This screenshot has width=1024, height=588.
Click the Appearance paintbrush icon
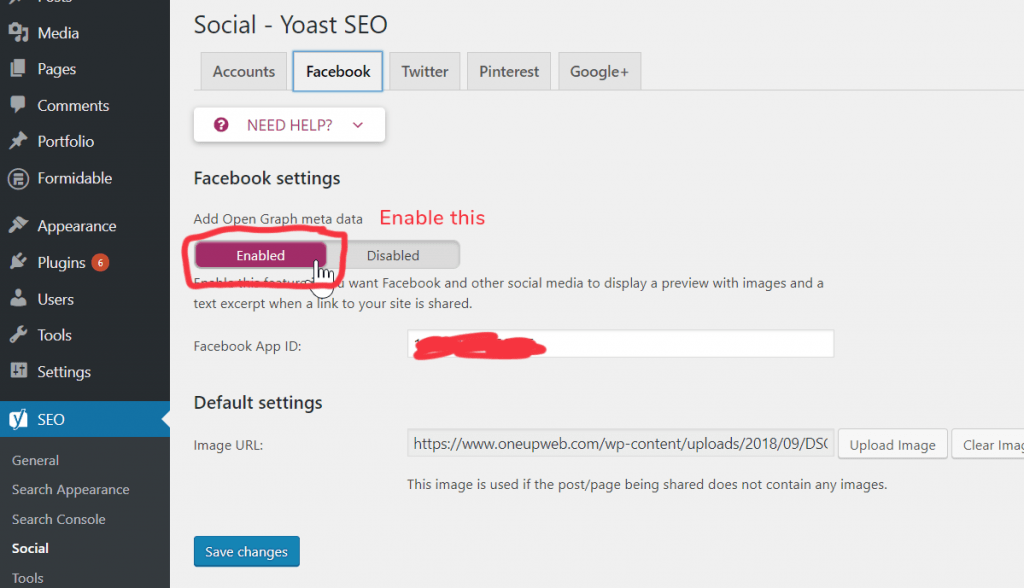coord(18,225)
